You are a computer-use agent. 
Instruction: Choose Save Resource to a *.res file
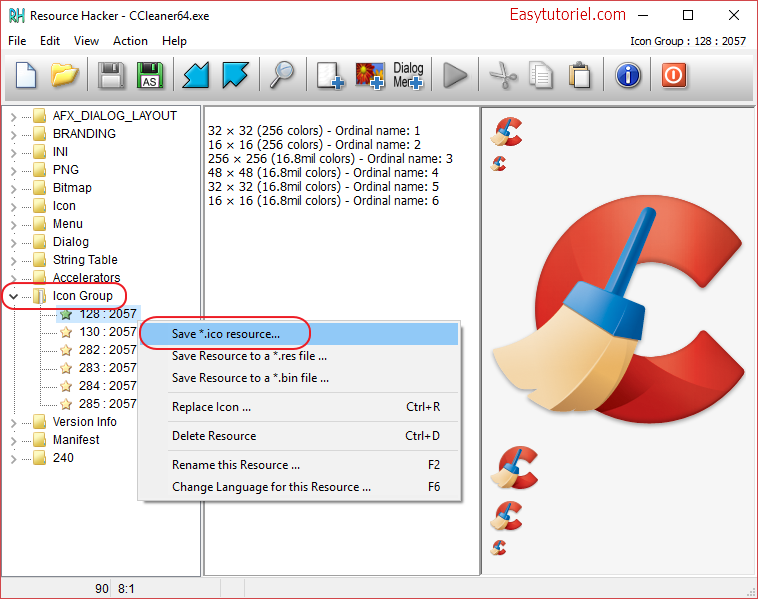pos(299,356)
